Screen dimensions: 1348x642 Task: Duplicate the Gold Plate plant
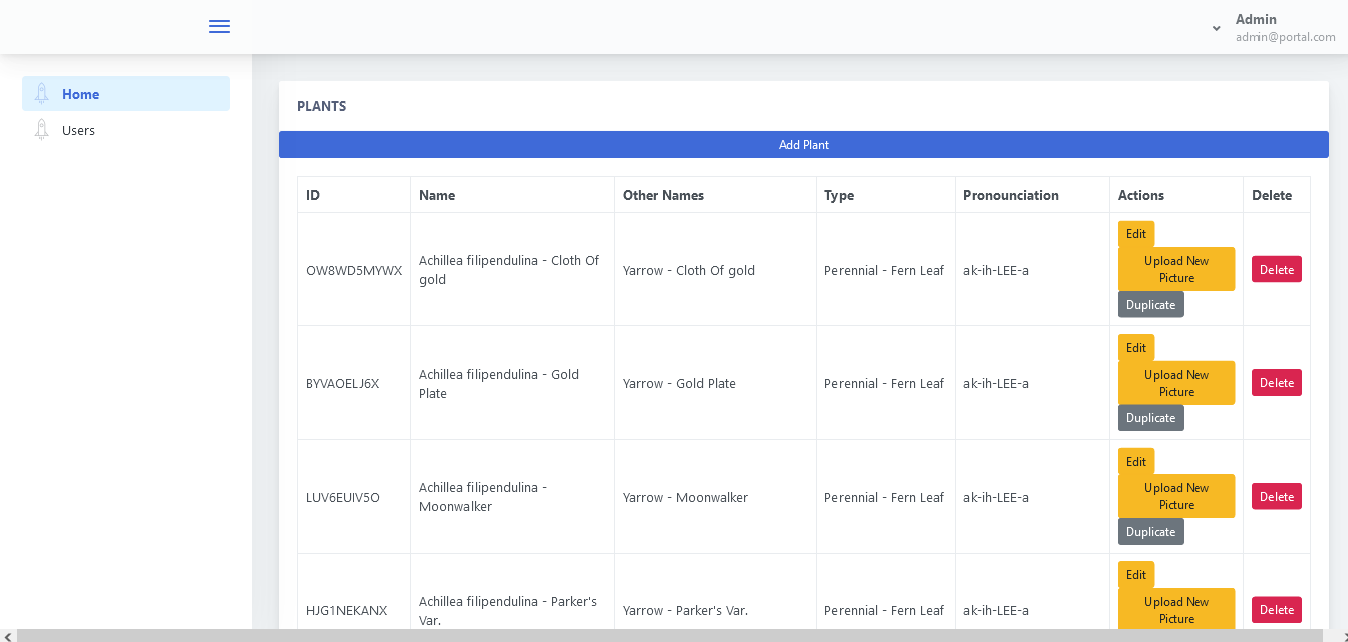(1150, 418)
